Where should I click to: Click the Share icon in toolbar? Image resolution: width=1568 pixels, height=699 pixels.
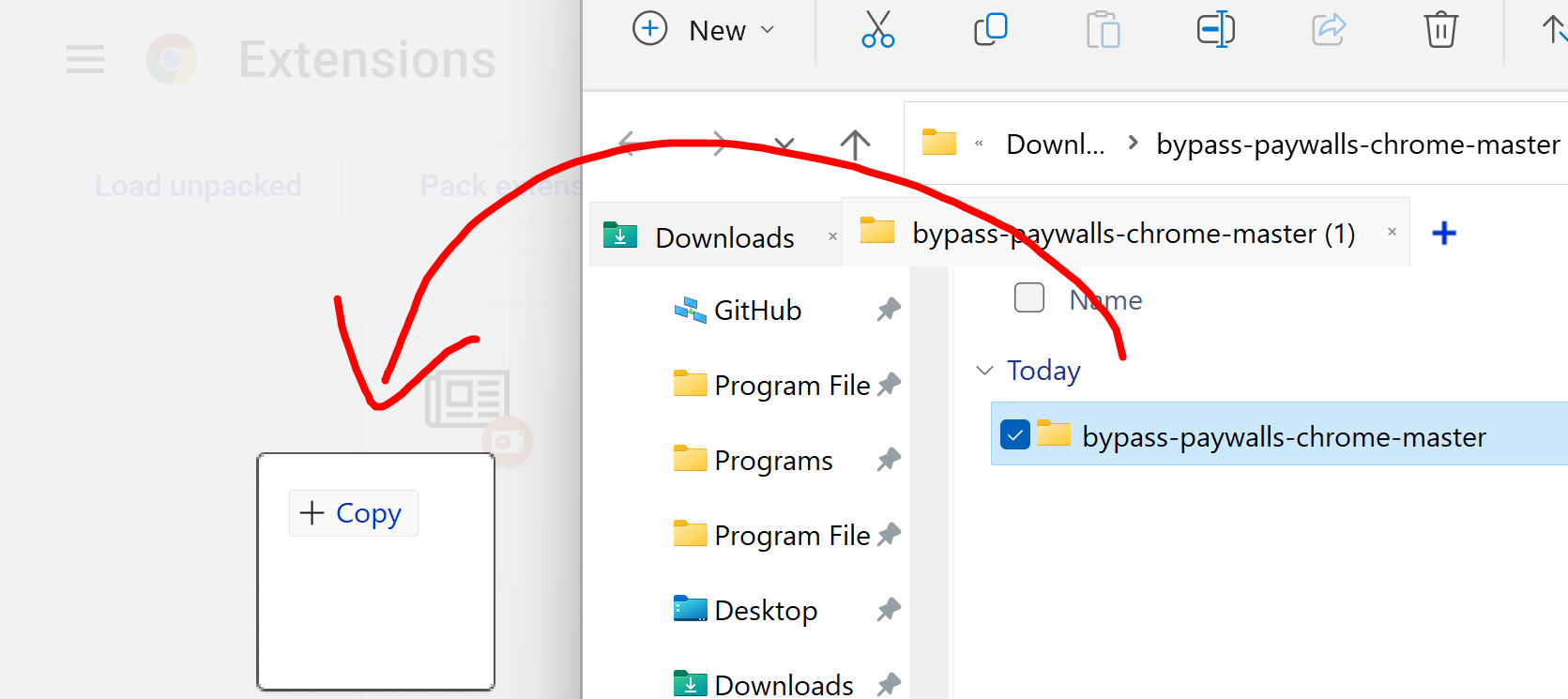pos(1329,30)
